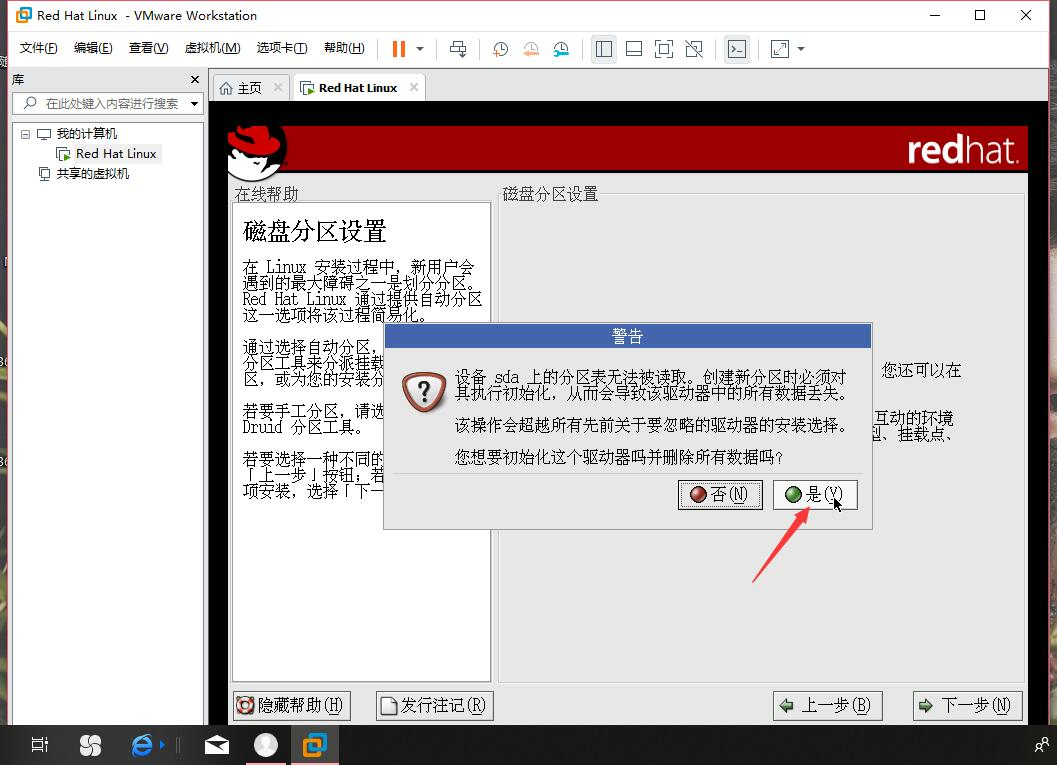Click the 下一步(N) button
The height and width of the screenshot is (765, 1057).
(967, 706)
